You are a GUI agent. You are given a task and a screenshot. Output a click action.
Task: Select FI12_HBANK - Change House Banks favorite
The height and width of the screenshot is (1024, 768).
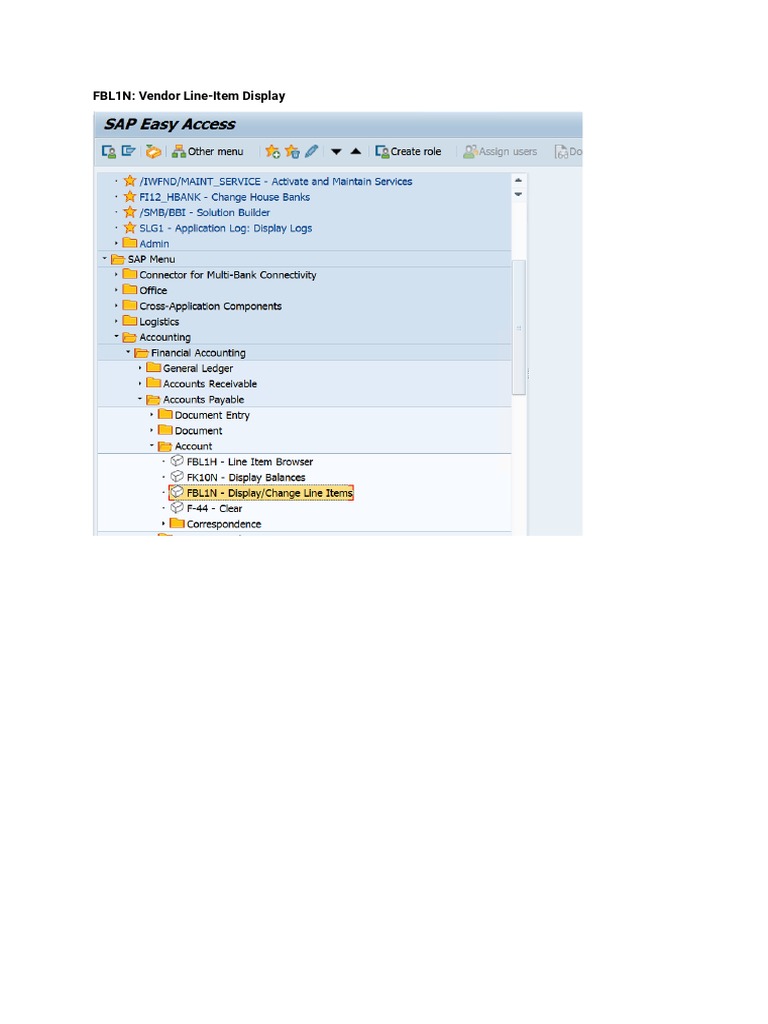pos(225,197)
